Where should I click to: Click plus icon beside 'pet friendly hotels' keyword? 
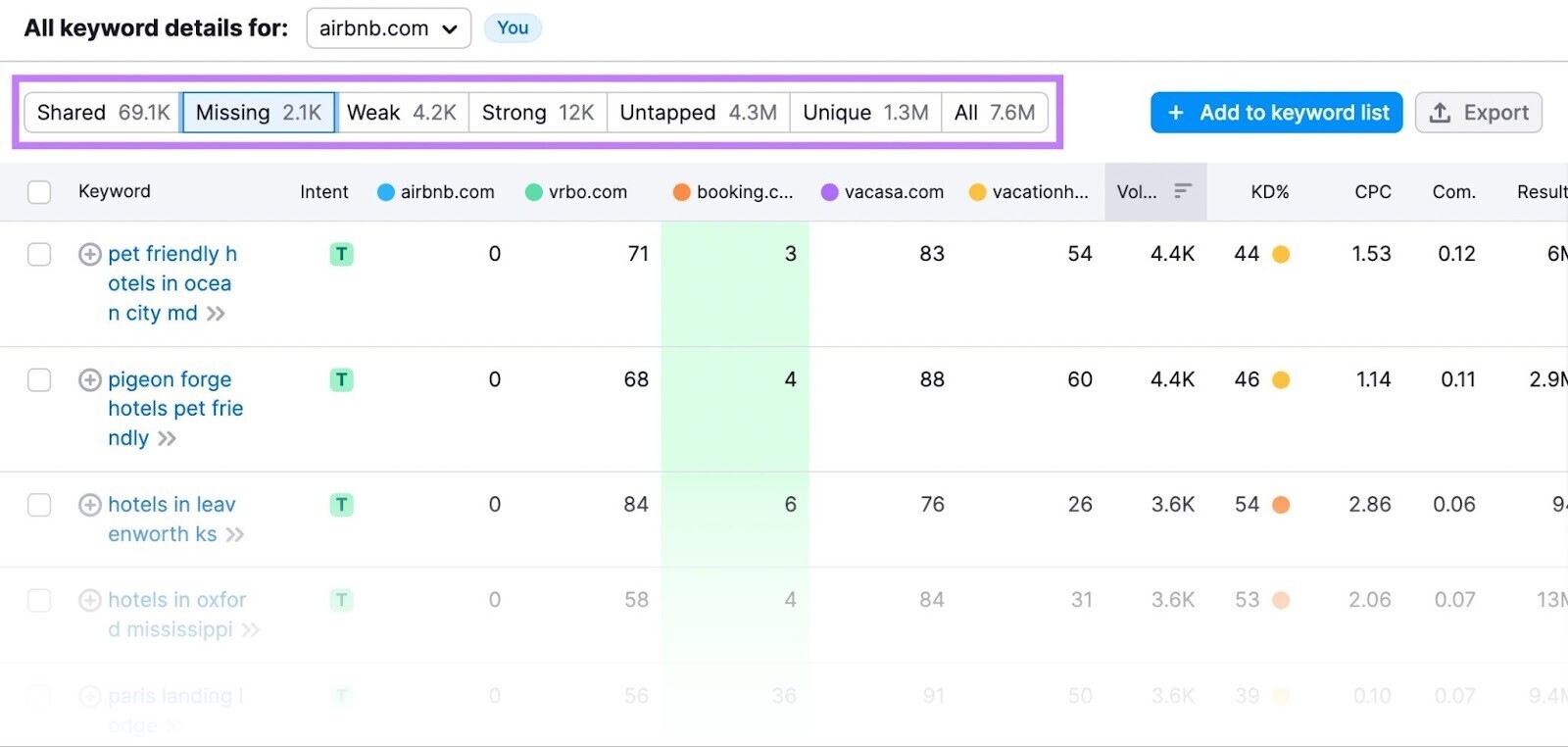(x=89, y=255)
